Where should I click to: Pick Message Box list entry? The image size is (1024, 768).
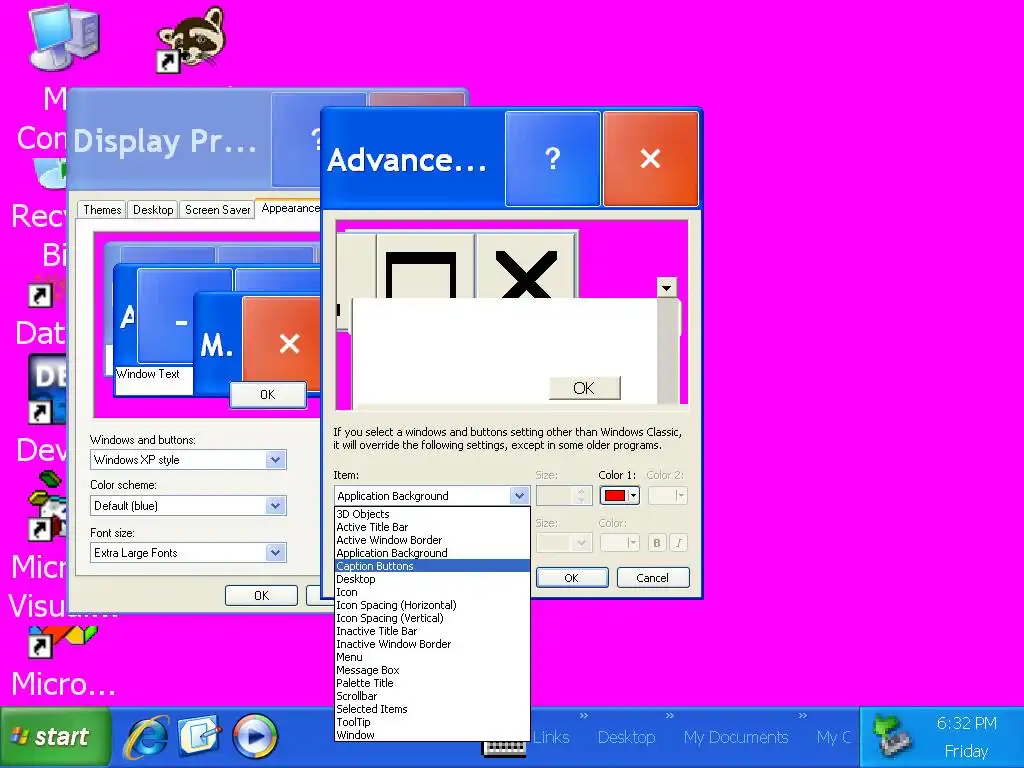click(432, 671)
